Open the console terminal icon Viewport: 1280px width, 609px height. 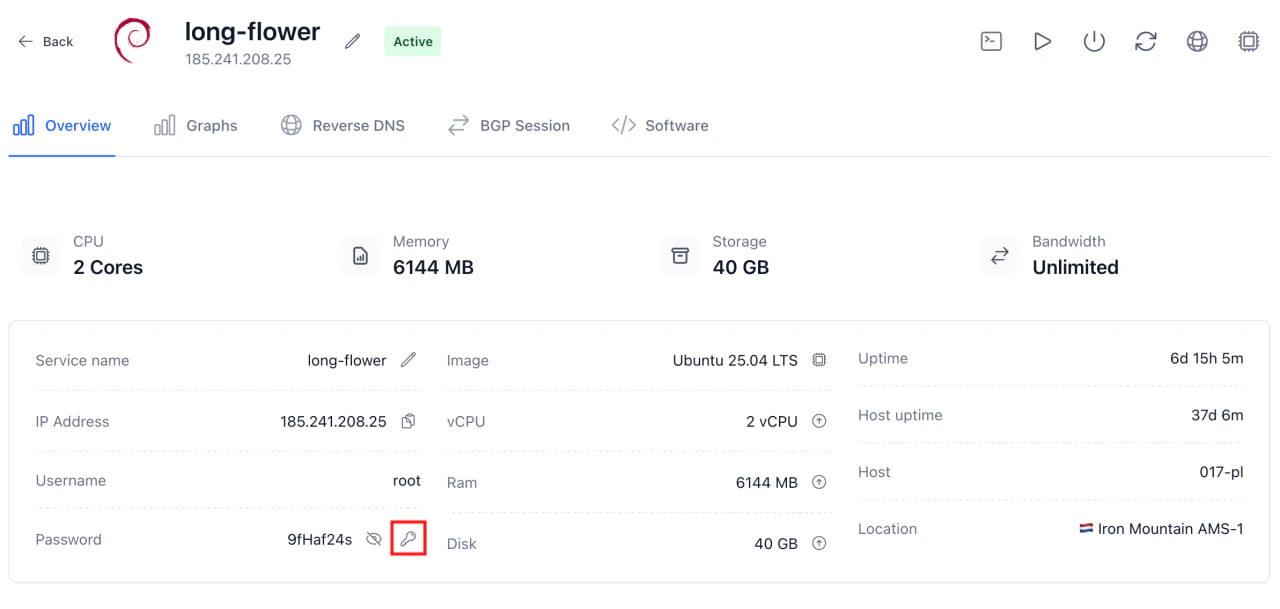(991, 41)
